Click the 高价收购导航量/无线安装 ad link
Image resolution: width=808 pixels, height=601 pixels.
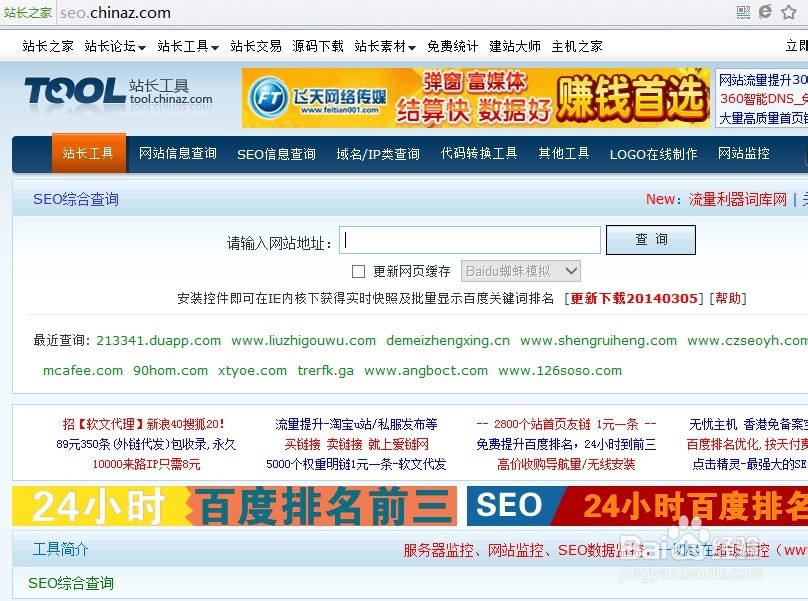(x=566, y=464)
